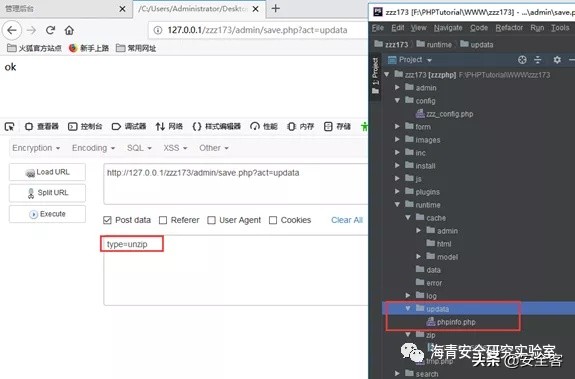Open the 火狐官方站点 bookmark folder

pos(34,48)
